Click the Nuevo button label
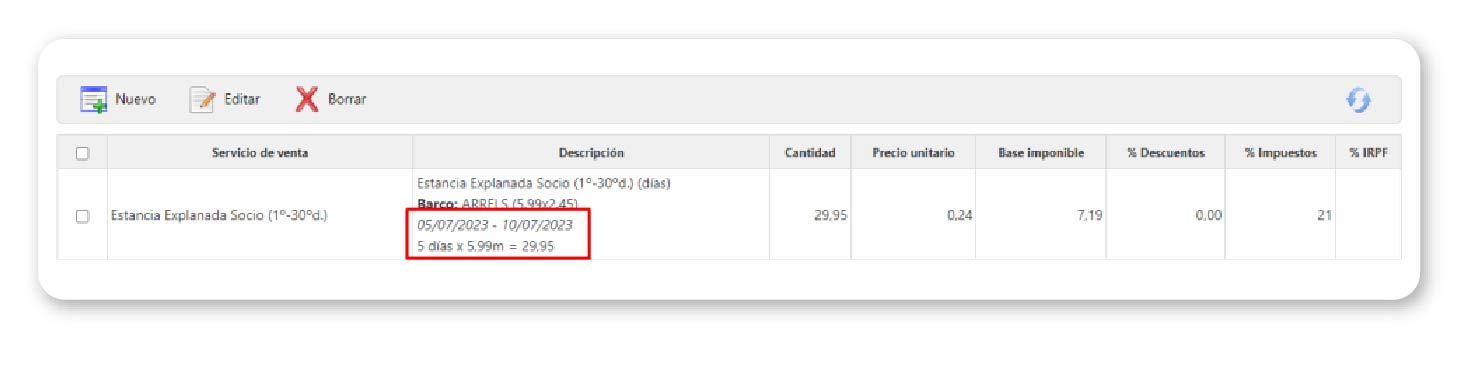The image size is (1458, 367). pos(135,100)
